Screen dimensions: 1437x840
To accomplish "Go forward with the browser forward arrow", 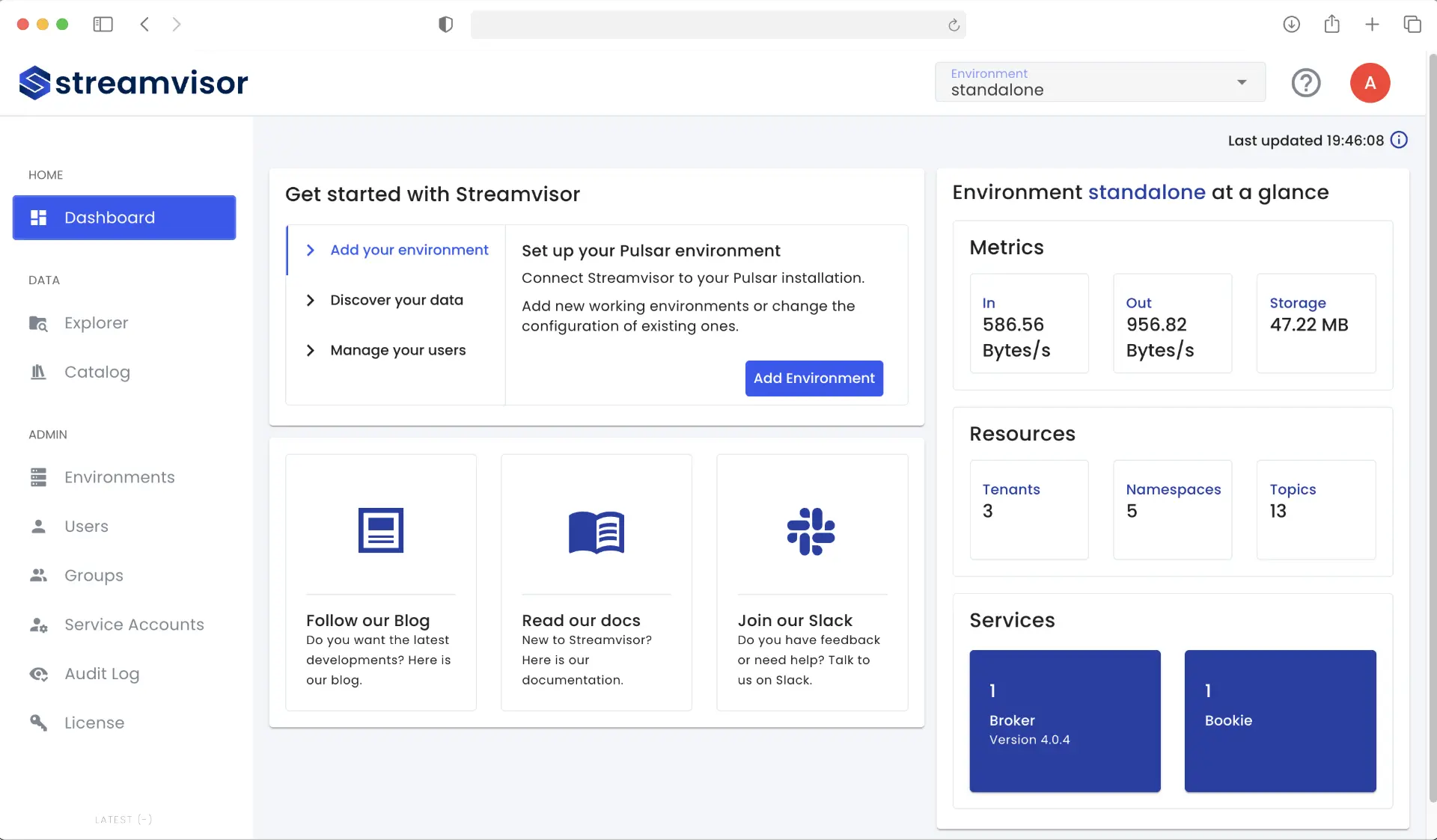I will (x=176, y=25).
